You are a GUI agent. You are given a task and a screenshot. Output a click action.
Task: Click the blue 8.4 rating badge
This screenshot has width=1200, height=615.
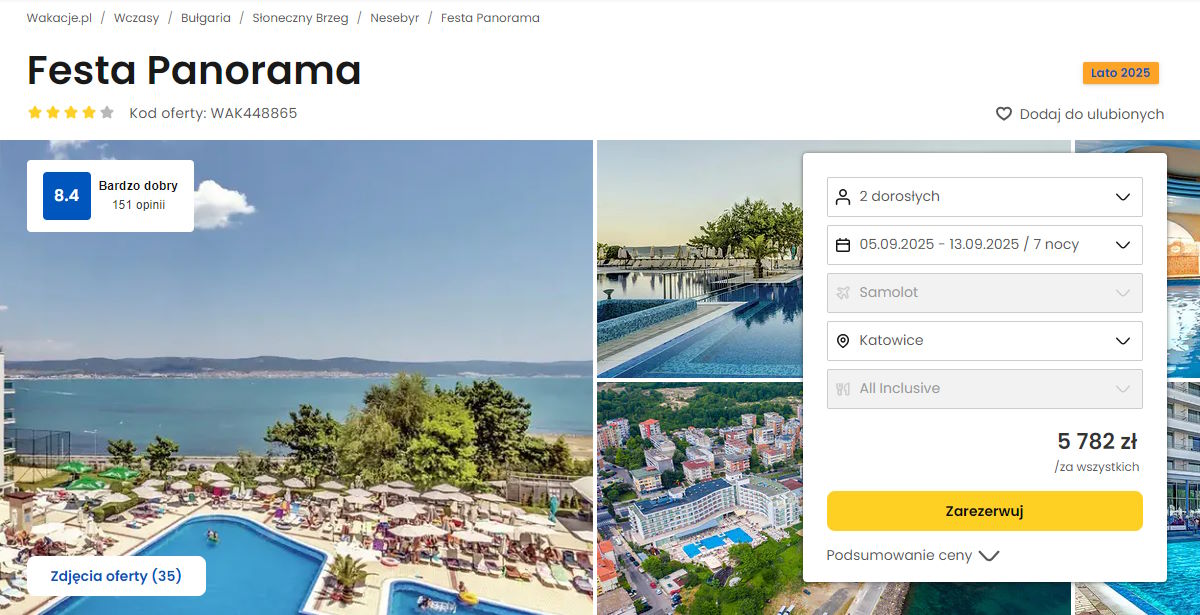pyautogui.click(x=67, y=196)
